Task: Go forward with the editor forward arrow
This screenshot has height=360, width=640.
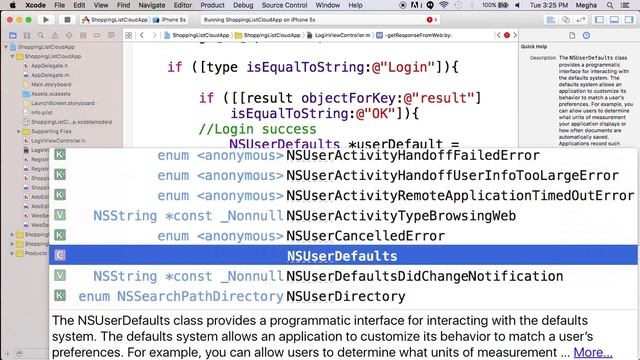Action: pyautogui.click(x=155, y=36)
